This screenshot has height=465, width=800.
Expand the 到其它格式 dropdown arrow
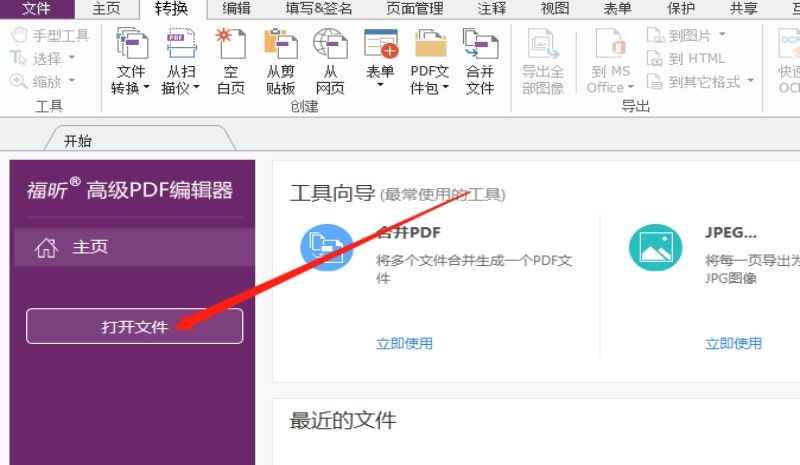[x=751, y=80]
